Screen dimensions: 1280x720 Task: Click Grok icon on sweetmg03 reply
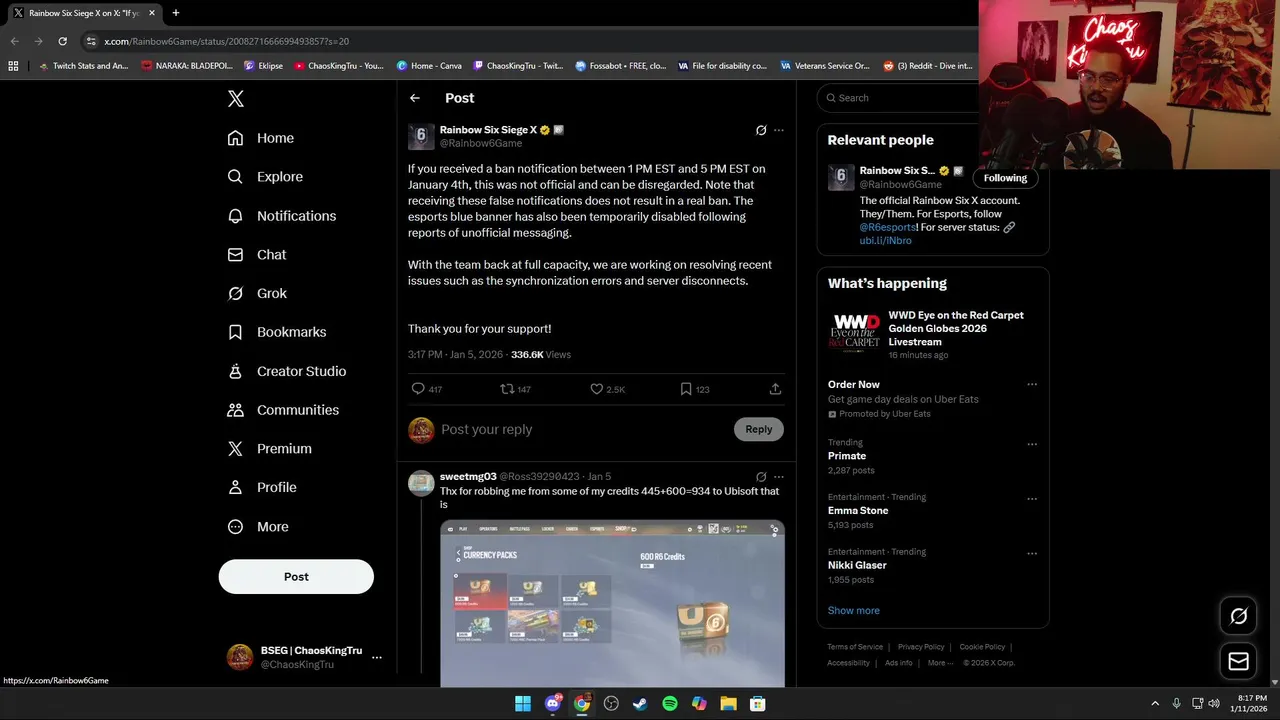[x=761, y=477]
